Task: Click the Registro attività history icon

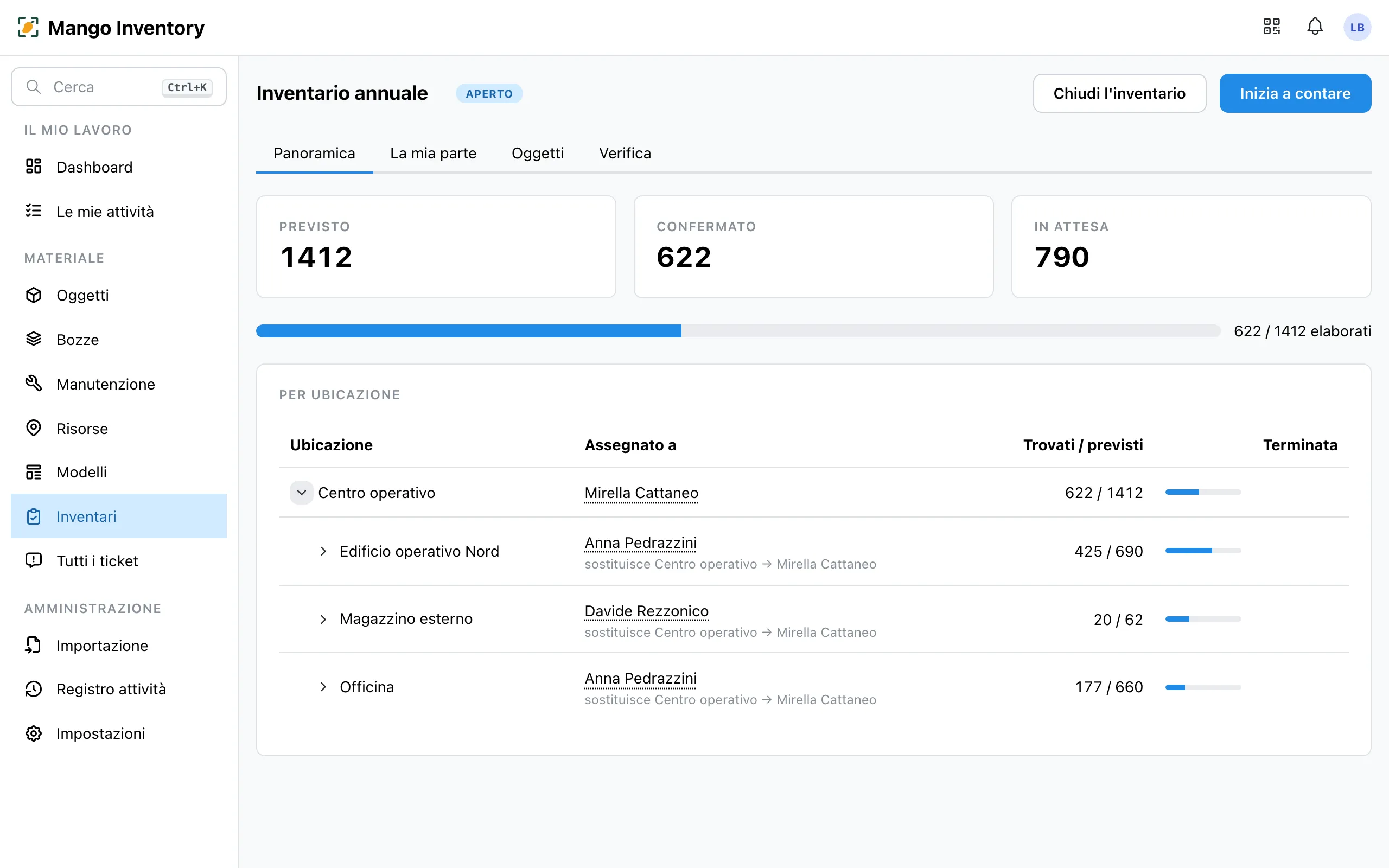Action: pyautogui.click(x=33, y=689)
